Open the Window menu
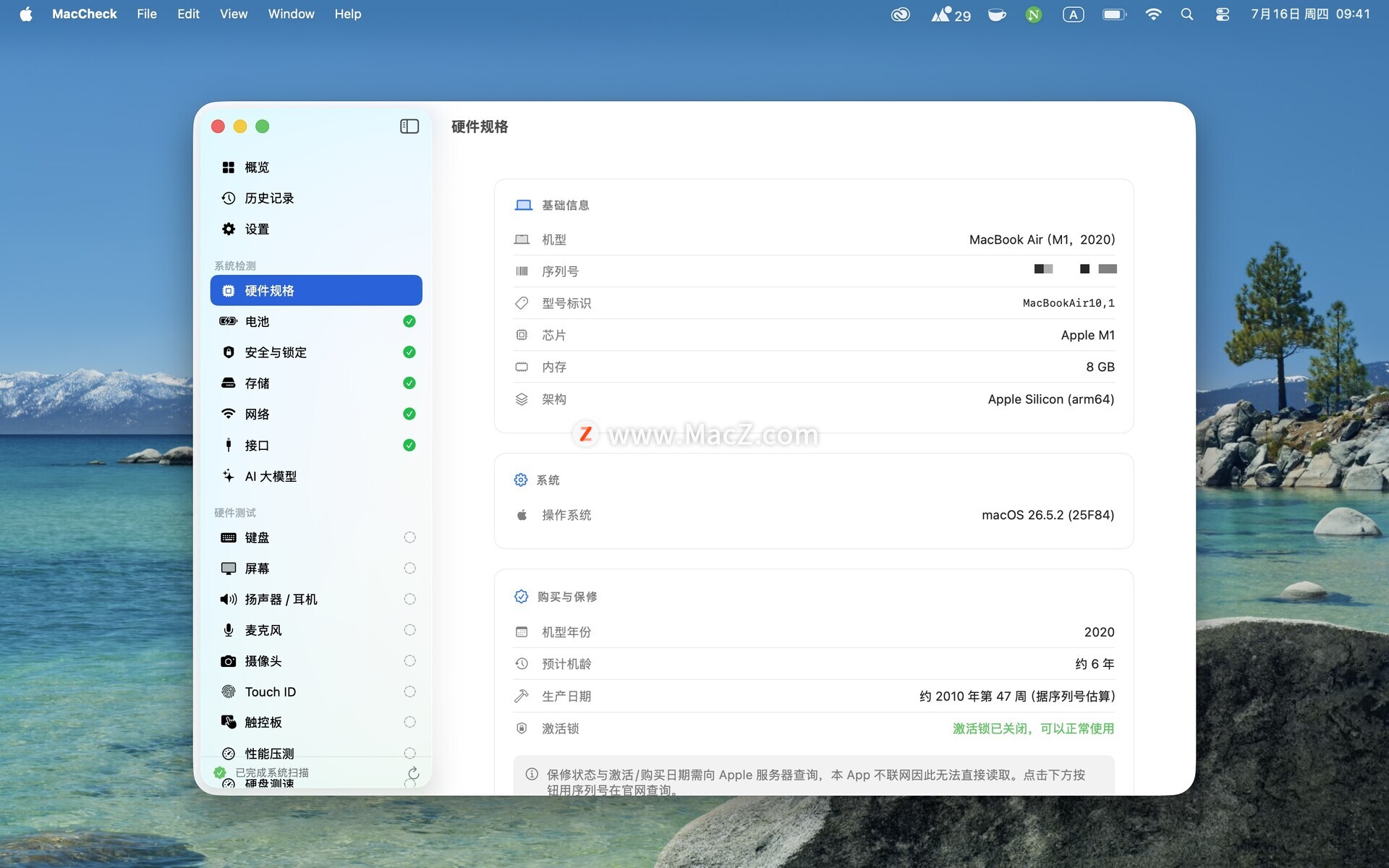1389x868 pixels. (x=291, y=14)
